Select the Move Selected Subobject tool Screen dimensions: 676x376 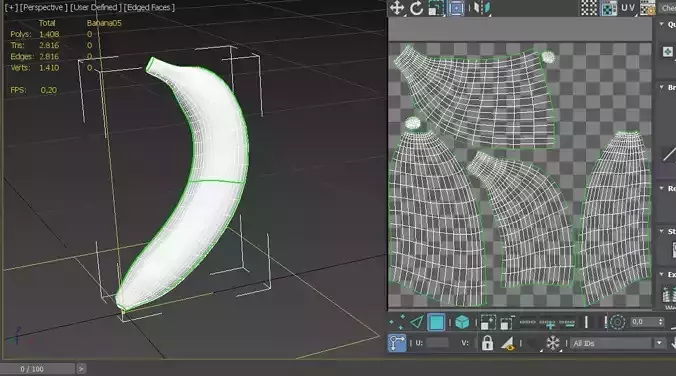click(397, 8)
